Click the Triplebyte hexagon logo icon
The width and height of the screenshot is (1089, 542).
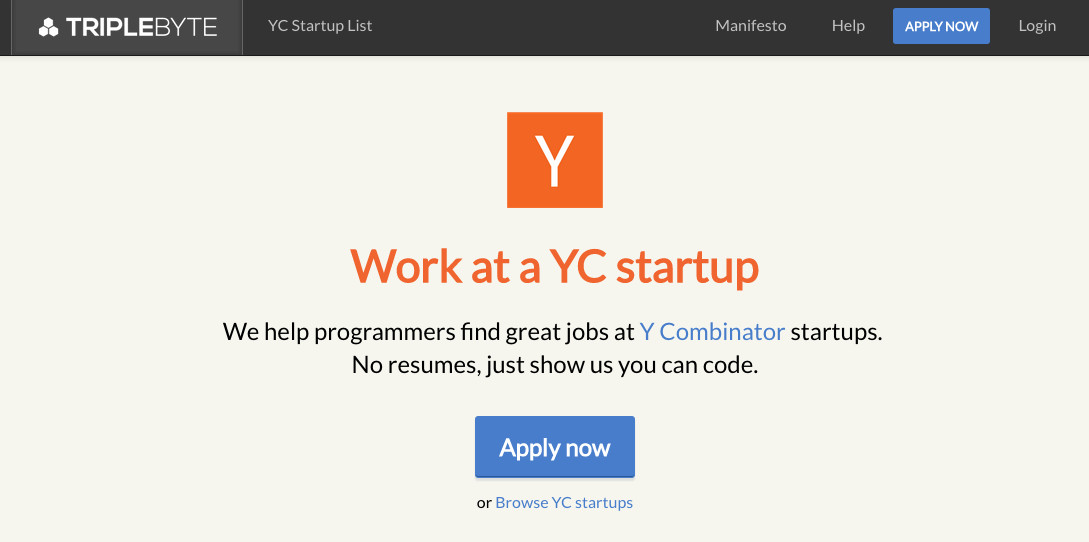coord(48,27)
